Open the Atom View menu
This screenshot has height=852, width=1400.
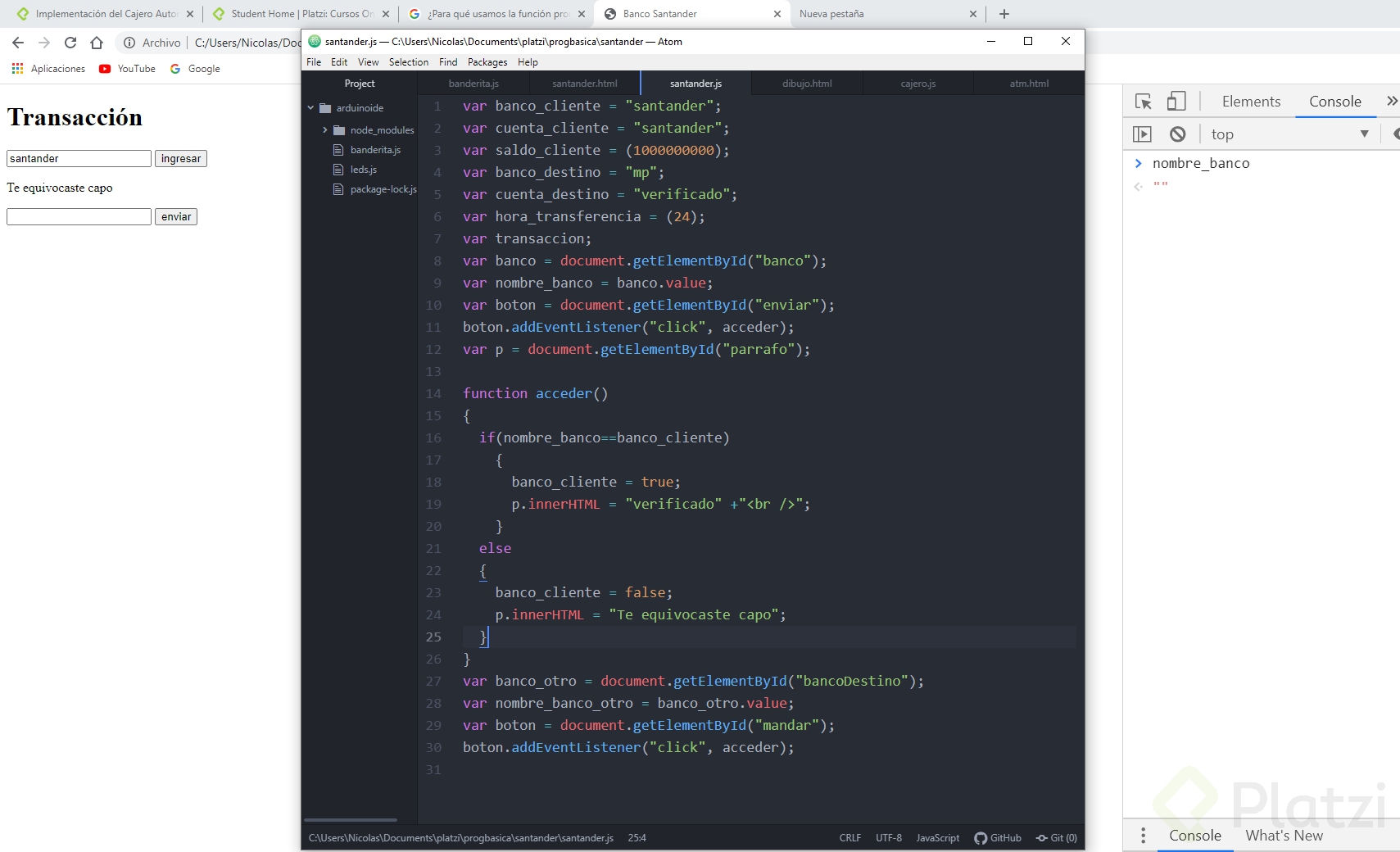click(x=369, y=62)
